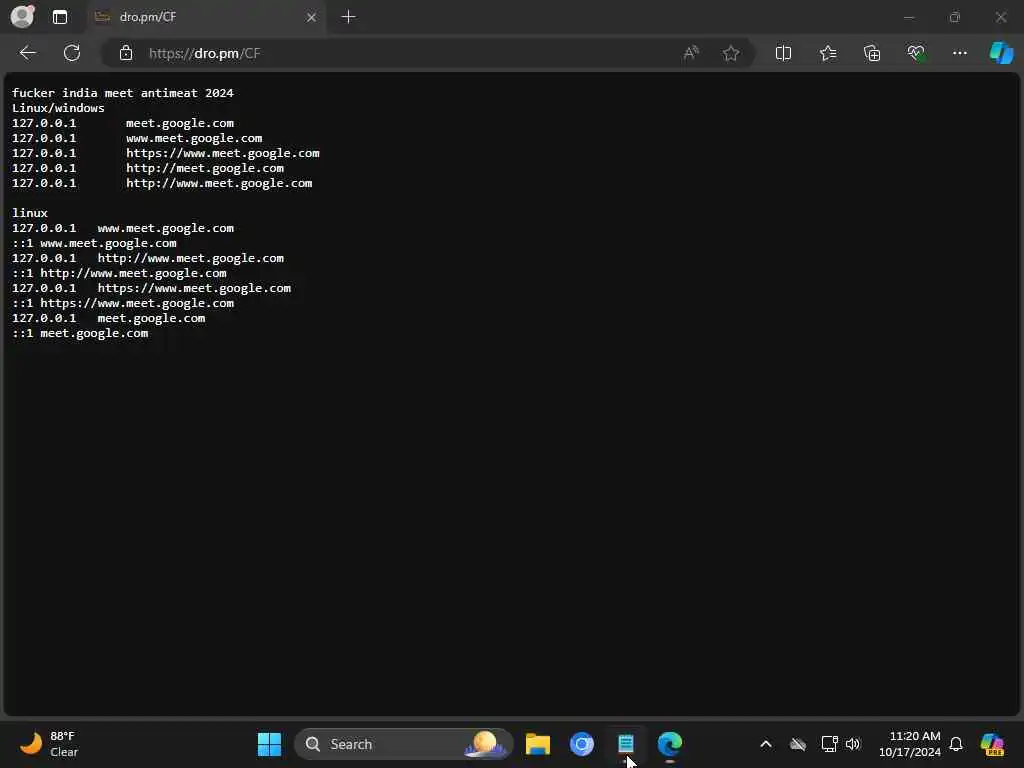Click the 'https://www.meet.google.com' line under Linux/windows
Screen dimensions: 1024x768
[x=166, y=153]
